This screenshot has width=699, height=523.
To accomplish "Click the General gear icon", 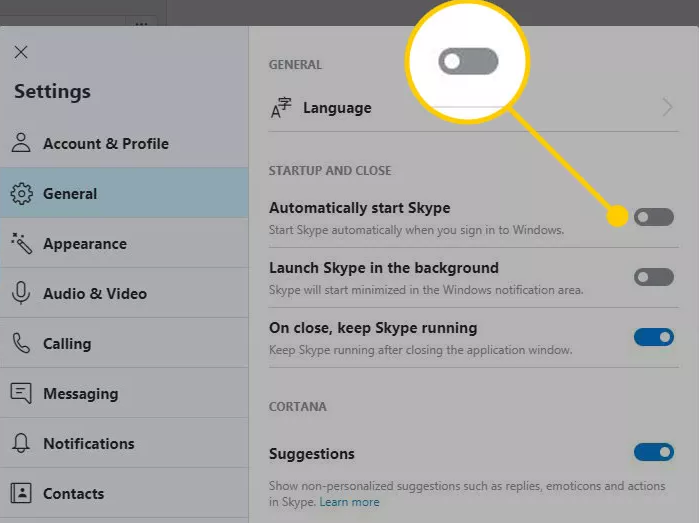I will [x=21, y=194].
